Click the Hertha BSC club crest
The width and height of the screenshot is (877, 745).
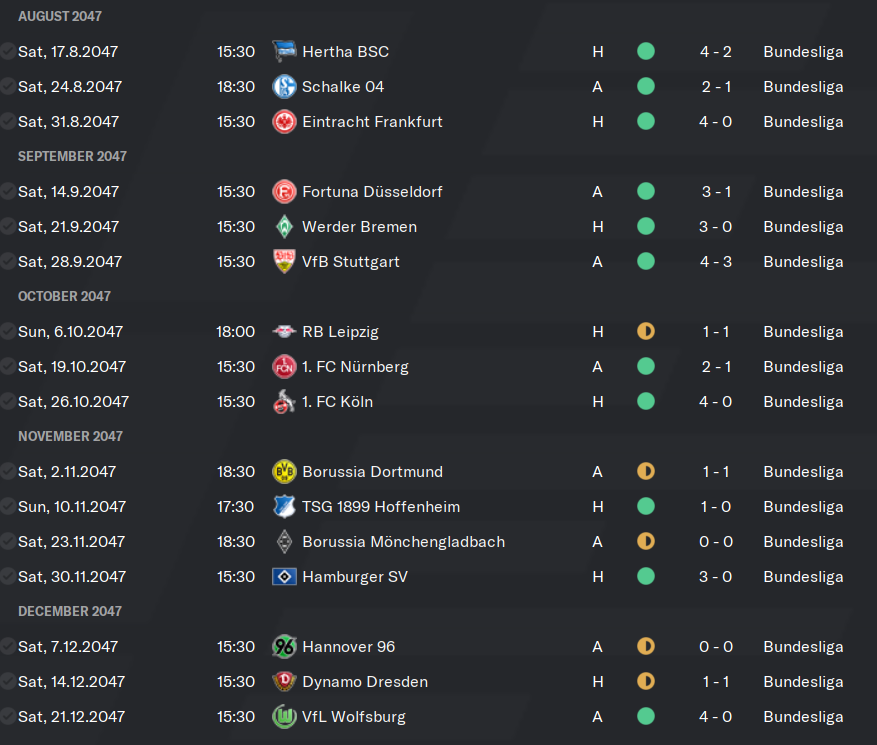pos(284,51)
